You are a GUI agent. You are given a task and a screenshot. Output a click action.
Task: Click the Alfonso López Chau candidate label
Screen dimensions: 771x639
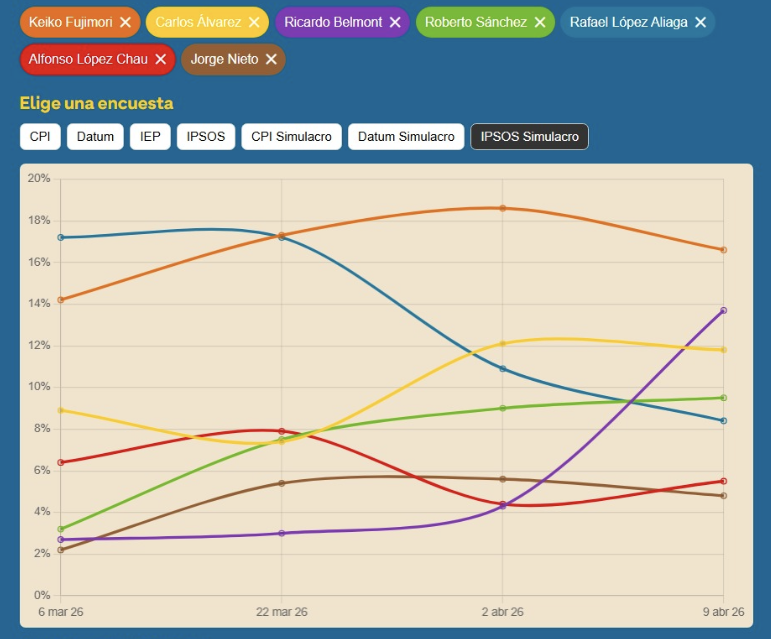pos(88,59)
